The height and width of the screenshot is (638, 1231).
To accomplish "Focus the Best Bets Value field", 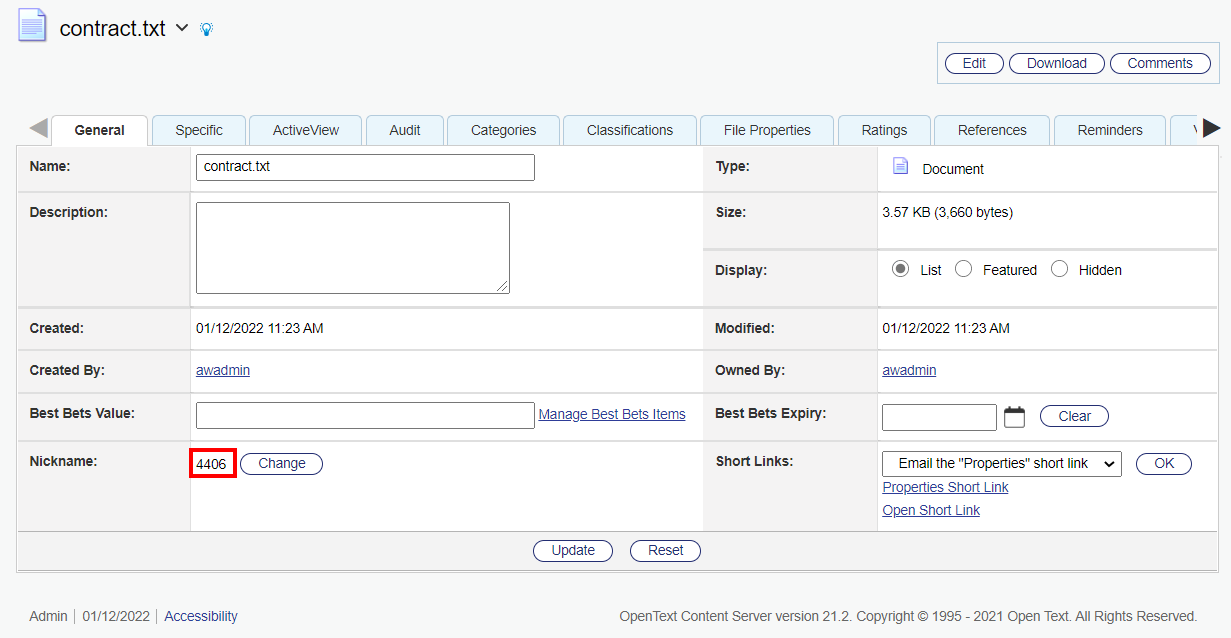I will tap(365, 415).
